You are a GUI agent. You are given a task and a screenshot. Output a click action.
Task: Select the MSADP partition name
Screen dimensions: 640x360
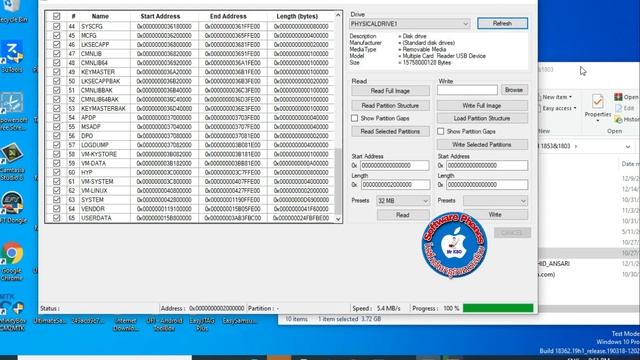tap(91, 127)
